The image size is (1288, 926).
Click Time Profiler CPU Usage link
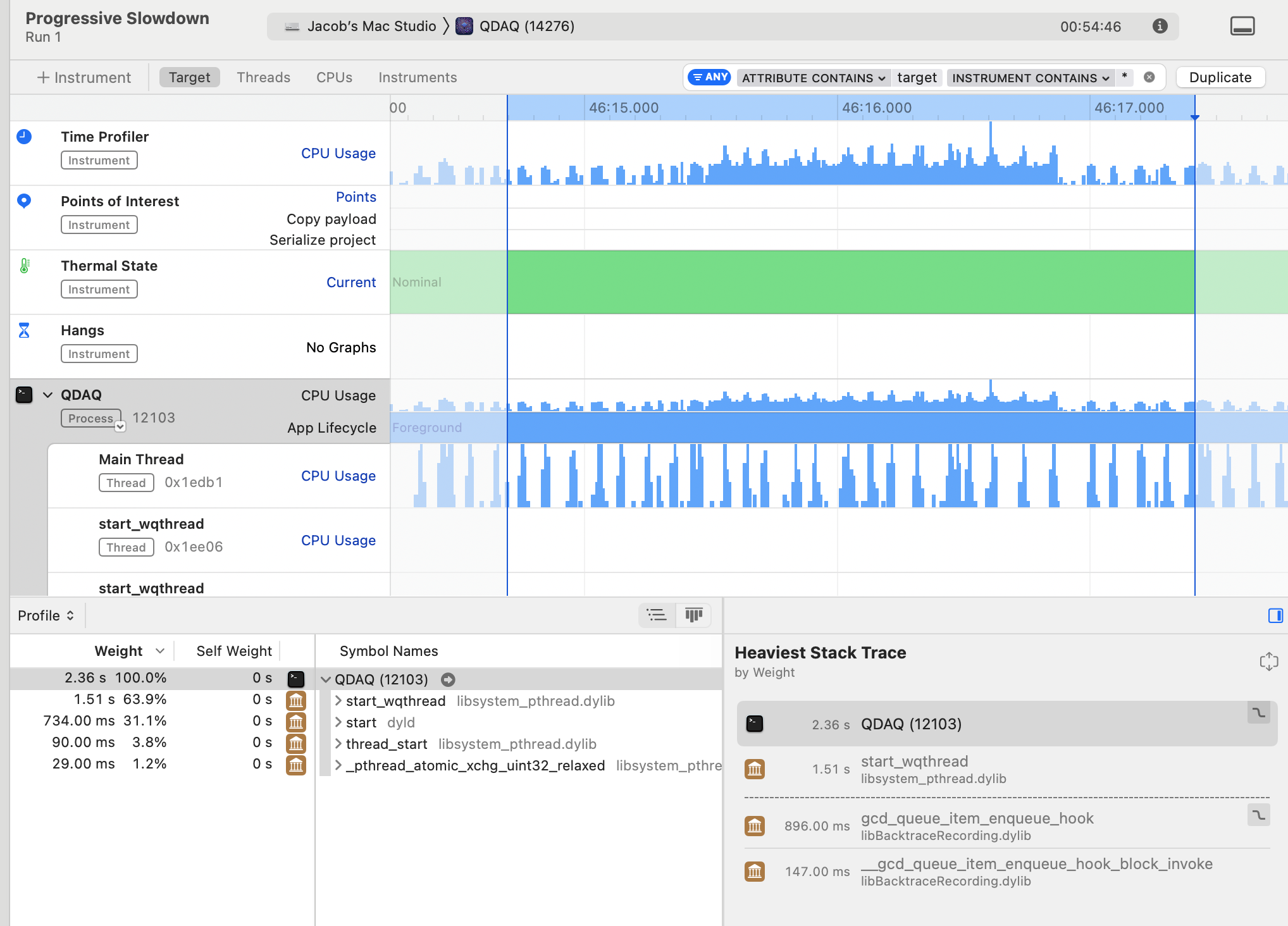(338, 153)
